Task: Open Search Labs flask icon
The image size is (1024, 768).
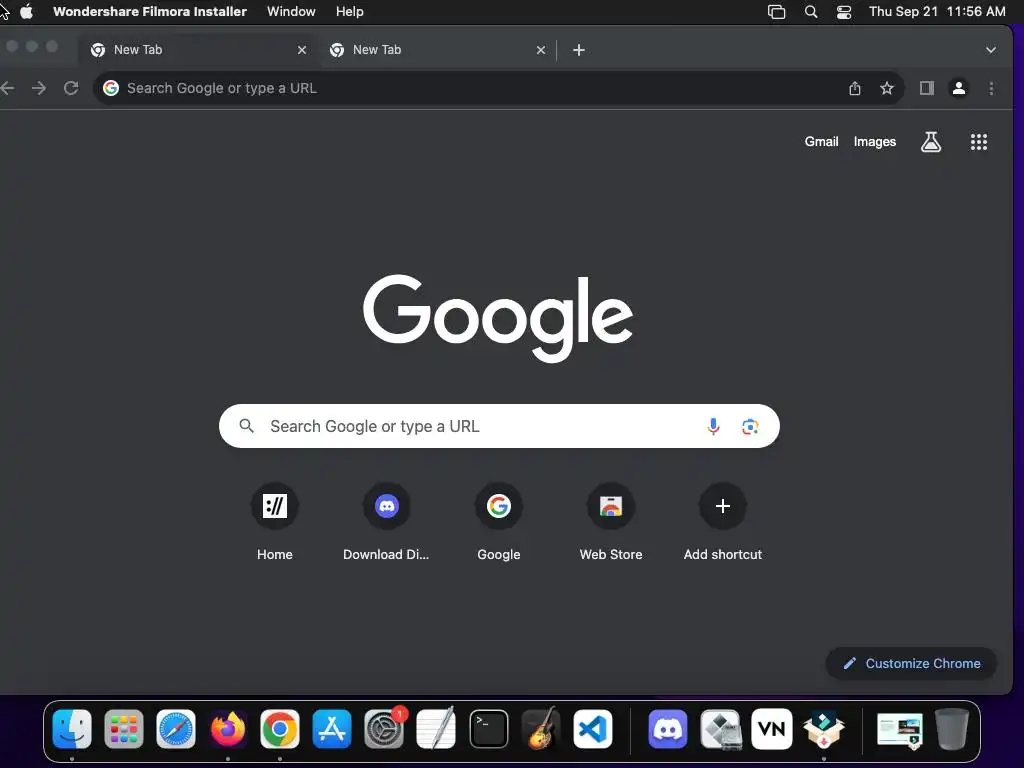Action: (931, 142)
